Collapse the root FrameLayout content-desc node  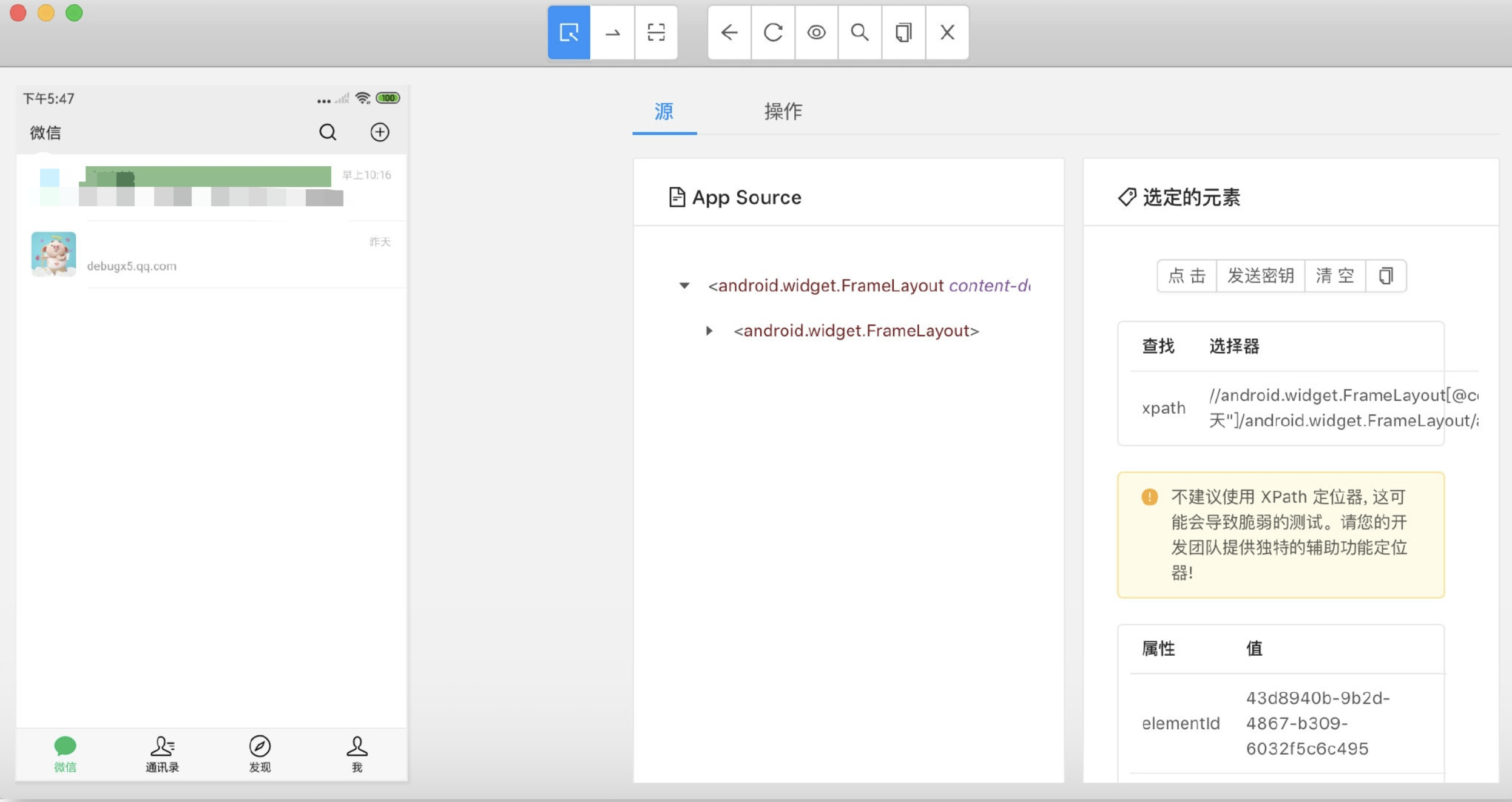click(684, 286)
